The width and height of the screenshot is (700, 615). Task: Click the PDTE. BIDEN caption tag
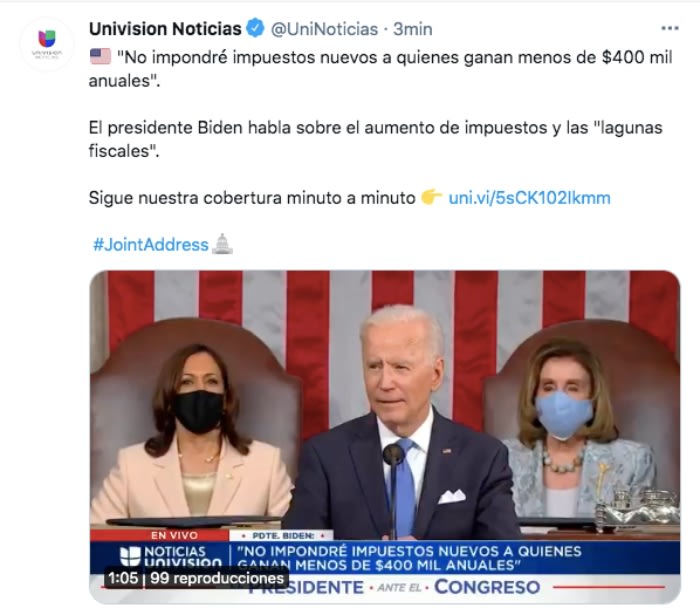[283, 535]
